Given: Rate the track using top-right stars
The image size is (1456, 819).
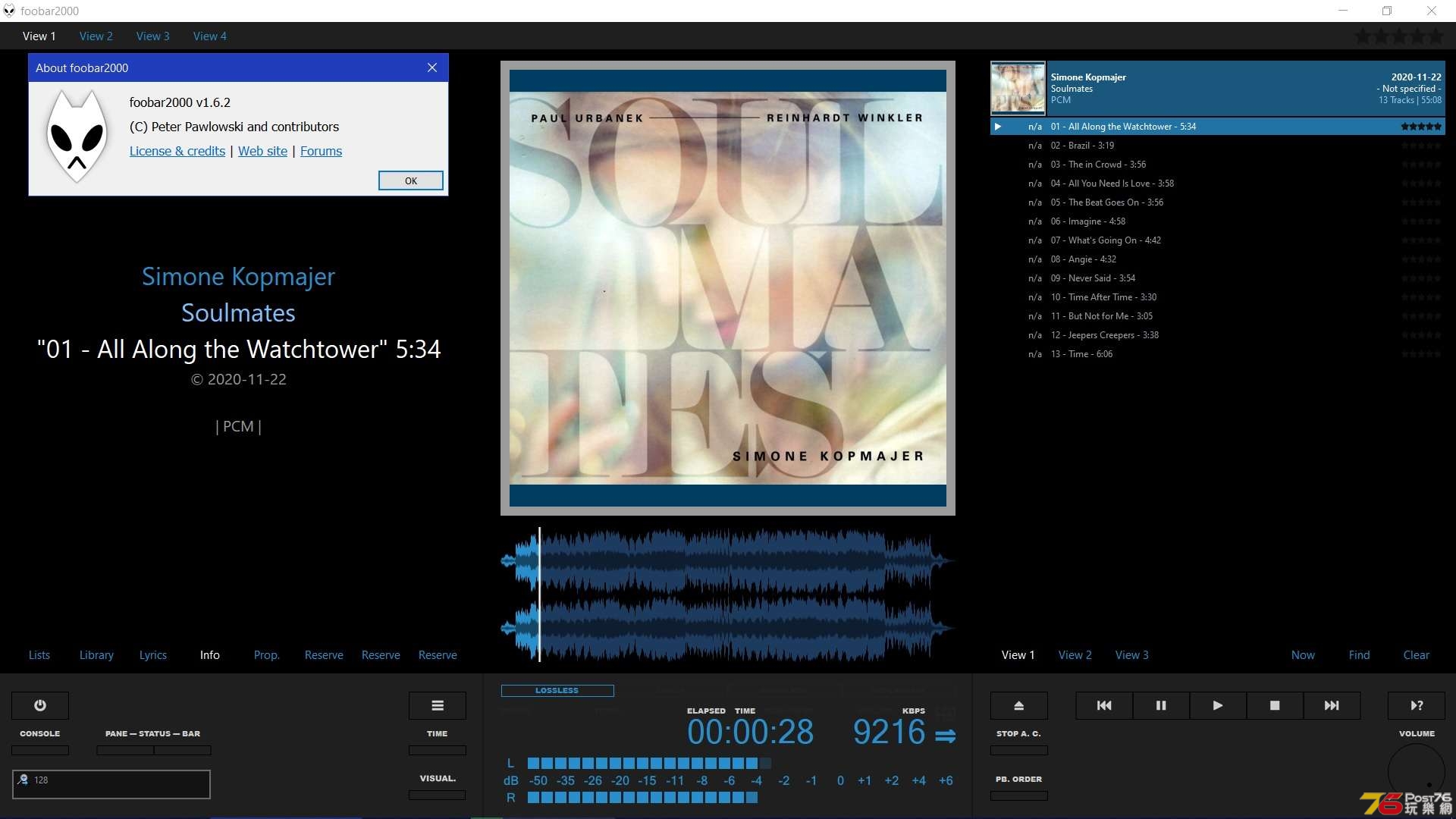Looking at the screenshot, I should [x=1399, y=36].
